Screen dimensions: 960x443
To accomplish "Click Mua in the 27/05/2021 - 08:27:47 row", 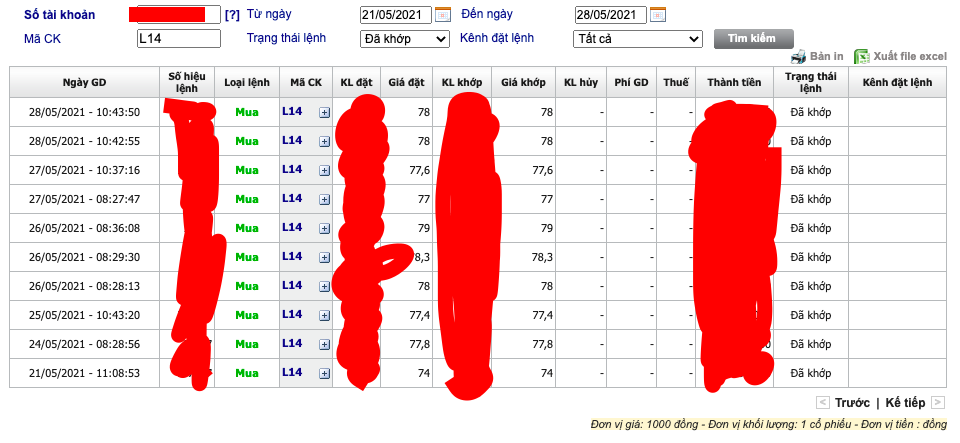I will click(247, 199).
